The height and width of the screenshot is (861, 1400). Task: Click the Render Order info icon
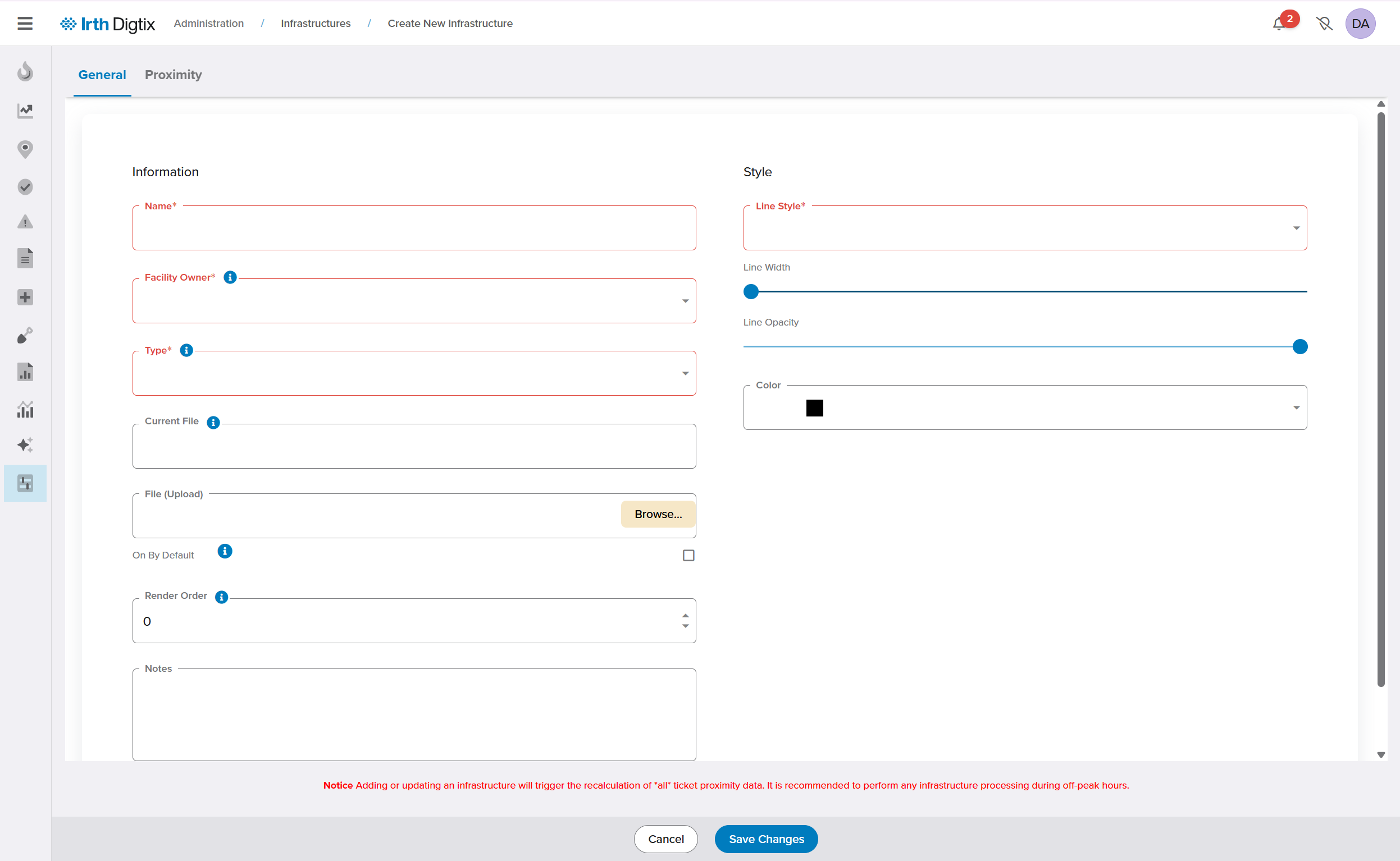coord(222,597)
